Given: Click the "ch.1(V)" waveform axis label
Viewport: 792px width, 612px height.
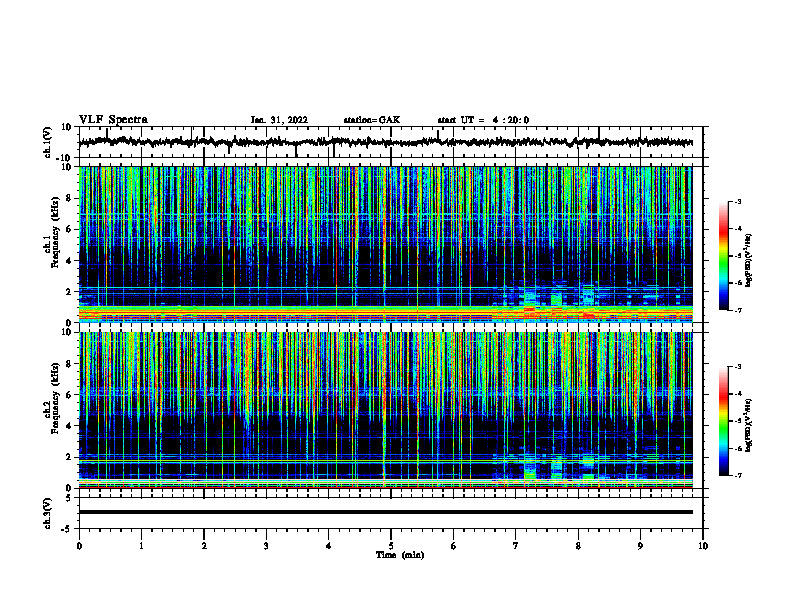Looking at the screenshot, I should (x=48, y=142).
